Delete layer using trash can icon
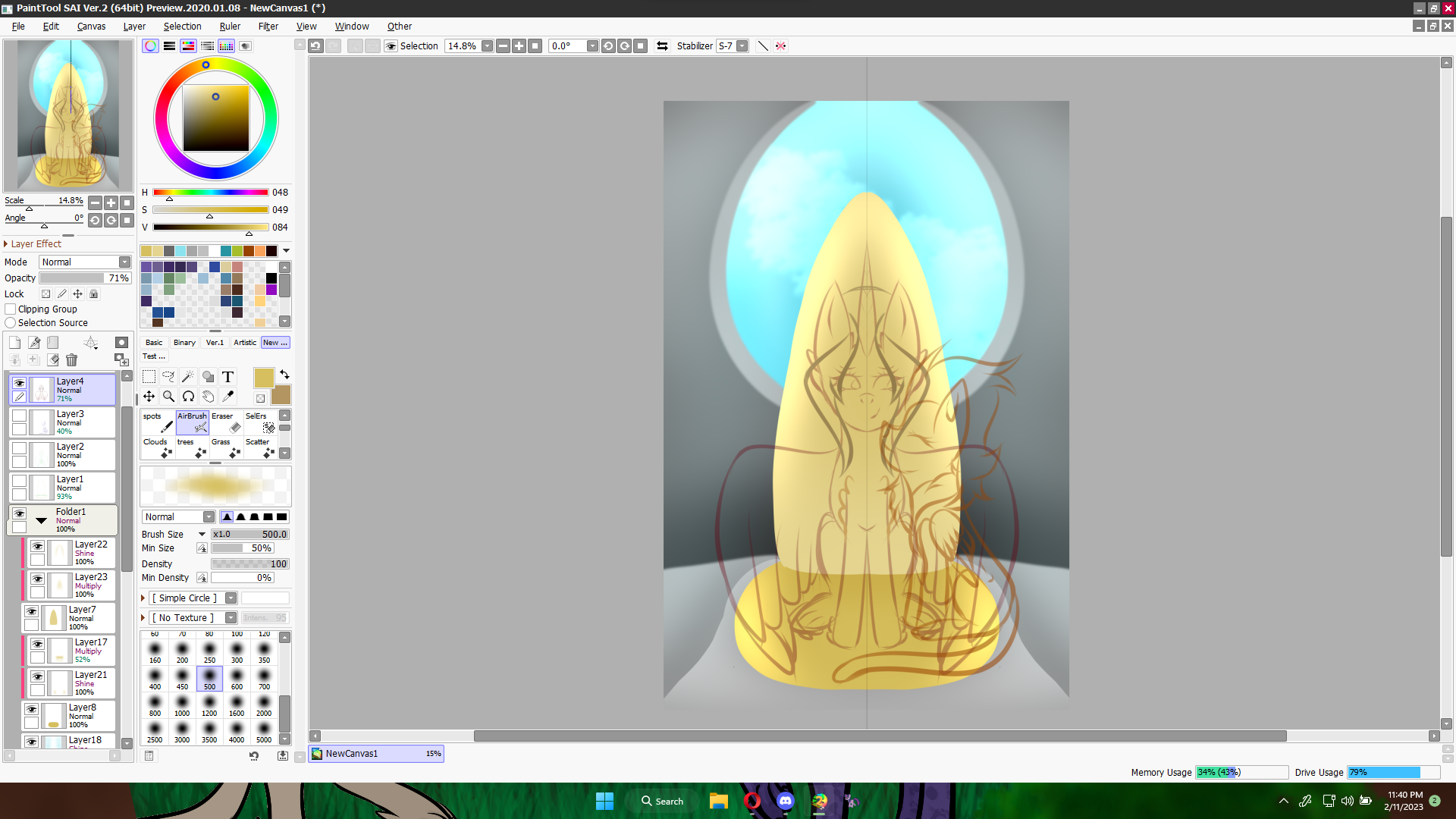This screenshot has height=819, width=1456. click(72, 360)
